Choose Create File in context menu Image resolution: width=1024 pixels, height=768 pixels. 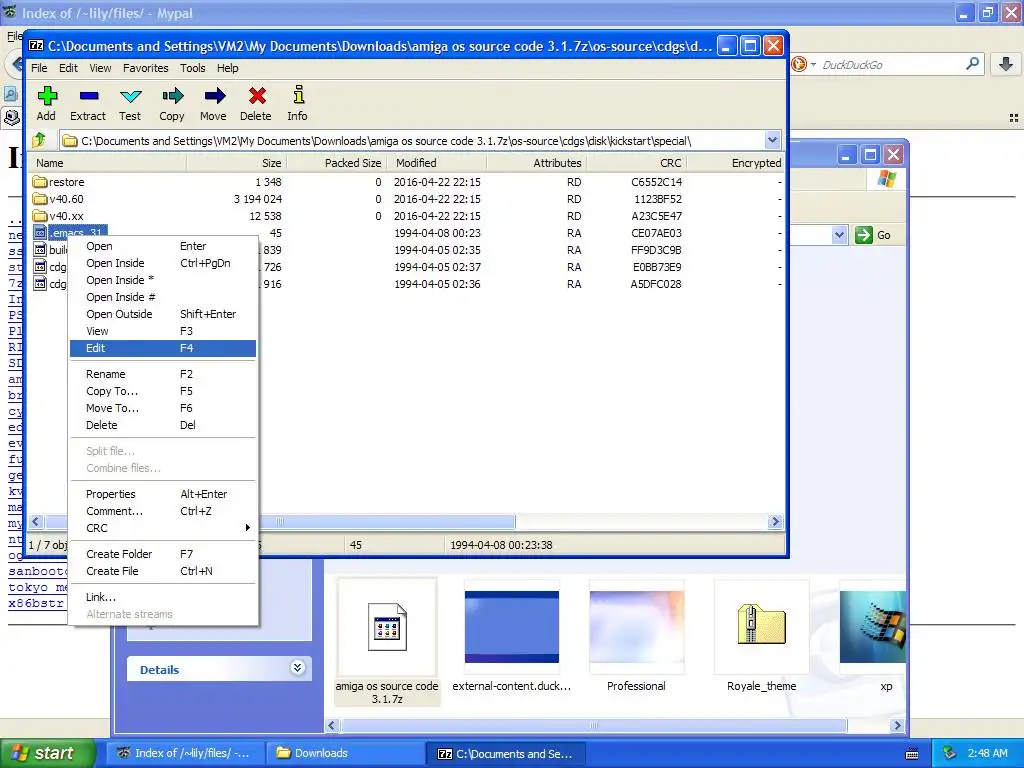(163, 571)
